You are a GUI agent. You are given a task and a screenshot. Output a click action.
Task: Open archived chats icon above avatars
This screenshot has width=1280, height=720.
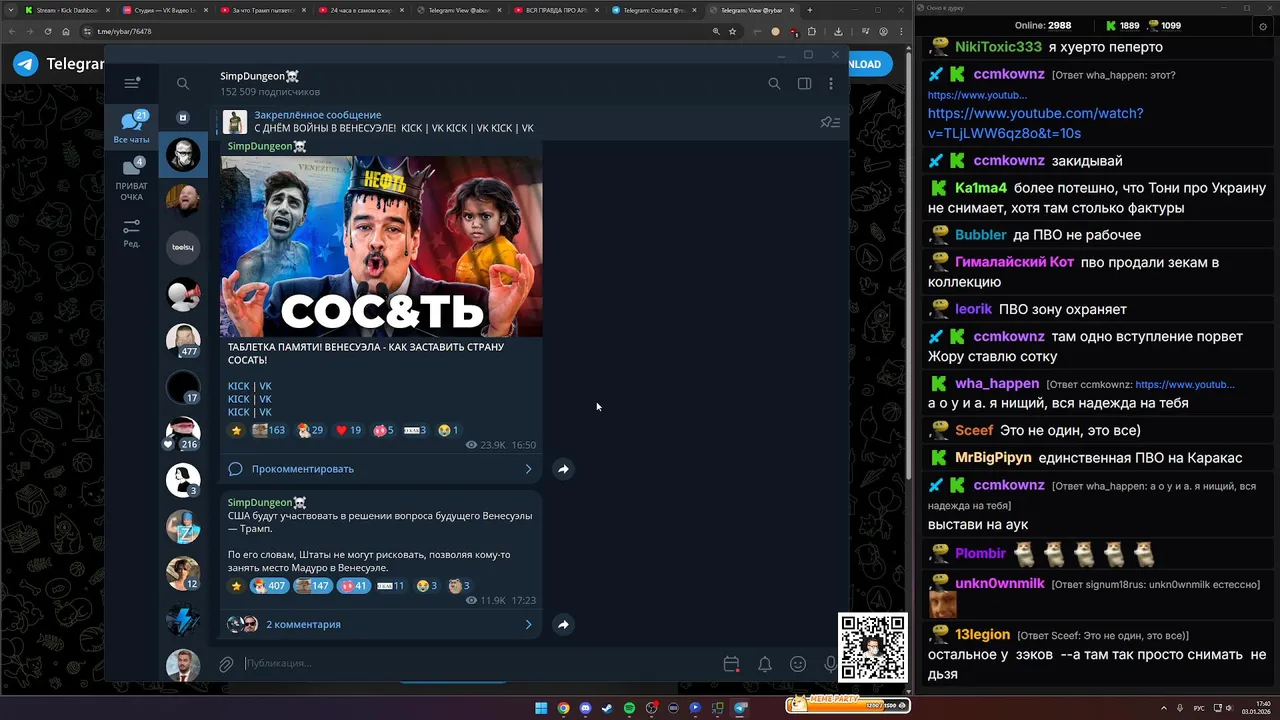tap(183, 117)
